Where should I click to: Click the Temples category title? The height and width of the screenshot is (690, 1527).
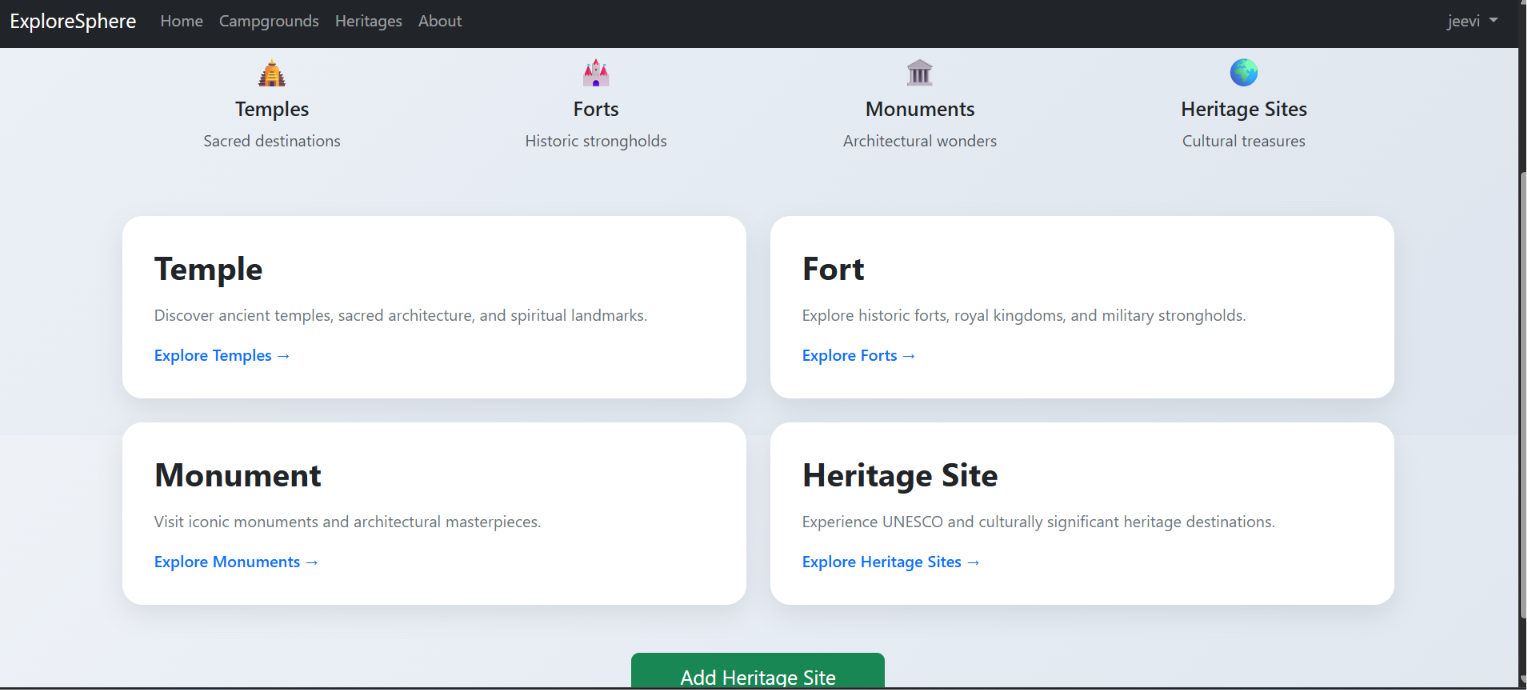(x=272, y=109)
